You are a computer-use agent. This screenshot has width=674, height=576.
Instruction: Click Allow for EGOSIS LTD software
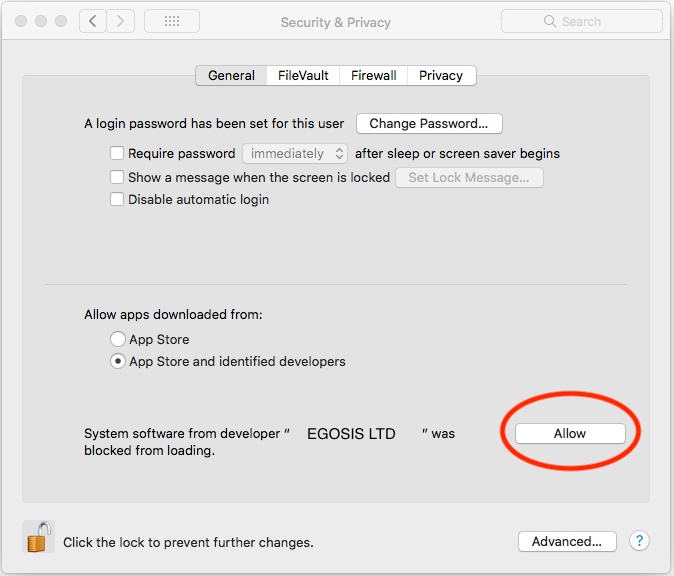click(570, 433)
